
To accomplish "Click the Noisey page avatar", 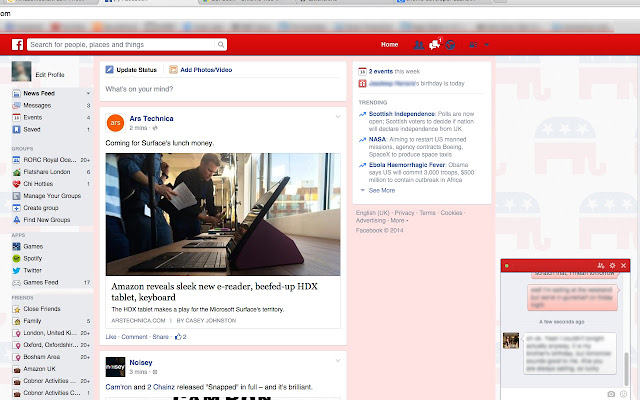I will click(116, 367).
